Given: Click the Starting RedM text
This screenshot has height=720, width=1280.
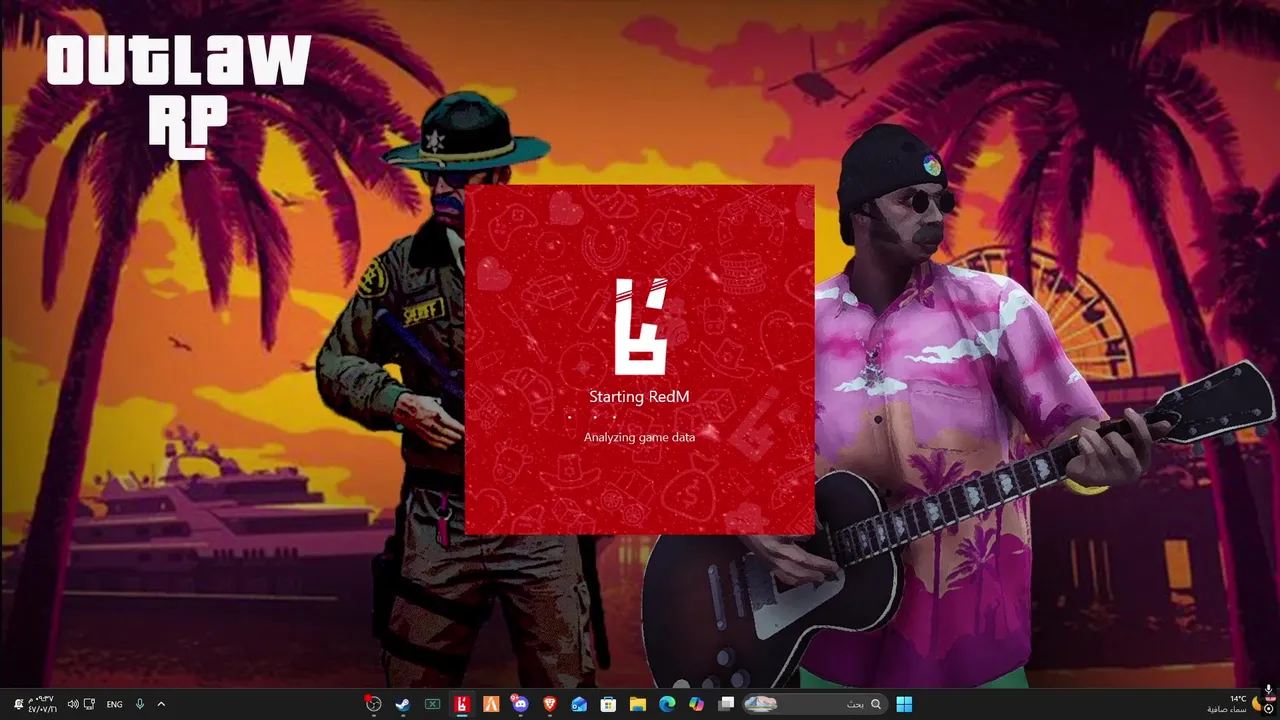Looking at the screenshot, I should click(639, 397).
